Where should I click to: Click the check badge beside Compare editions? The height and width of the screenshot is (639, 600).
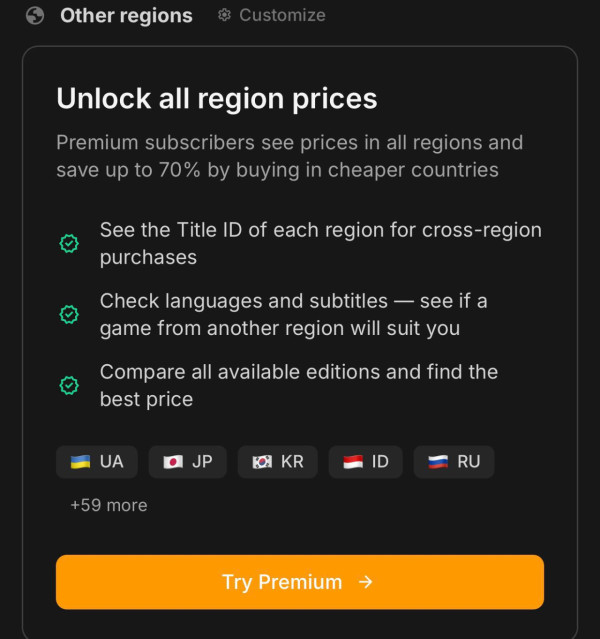[69, 385]
